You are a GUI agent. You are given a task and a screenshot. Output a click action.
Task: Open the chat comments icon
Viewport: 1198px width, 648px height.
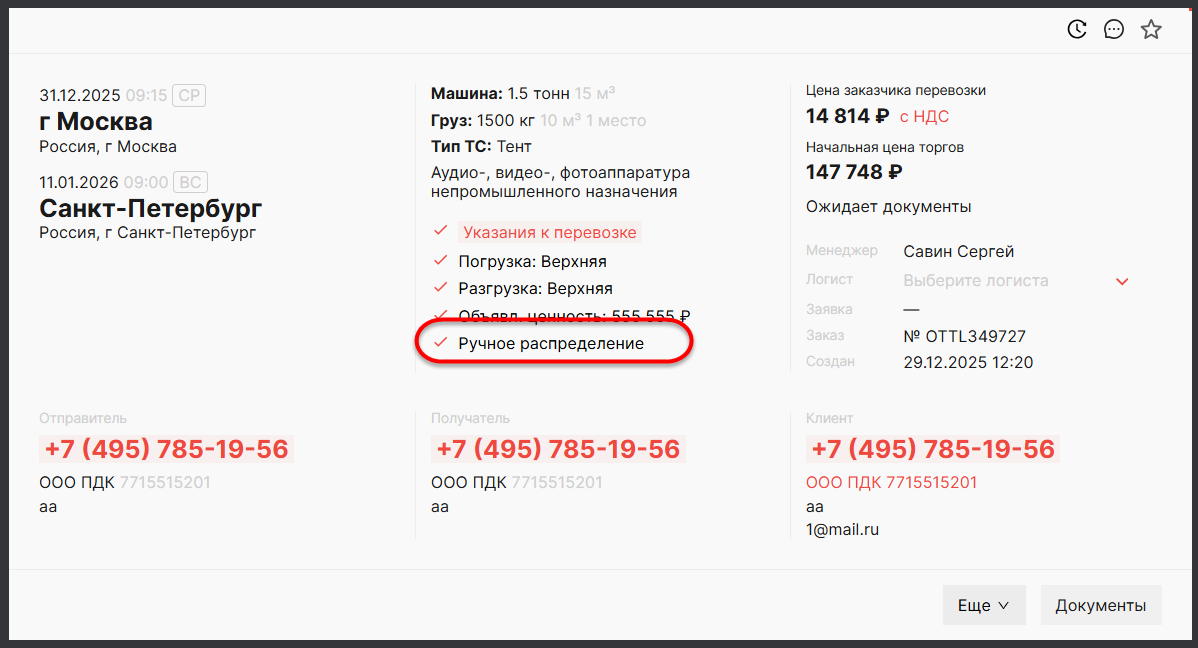coord(1114,29)
